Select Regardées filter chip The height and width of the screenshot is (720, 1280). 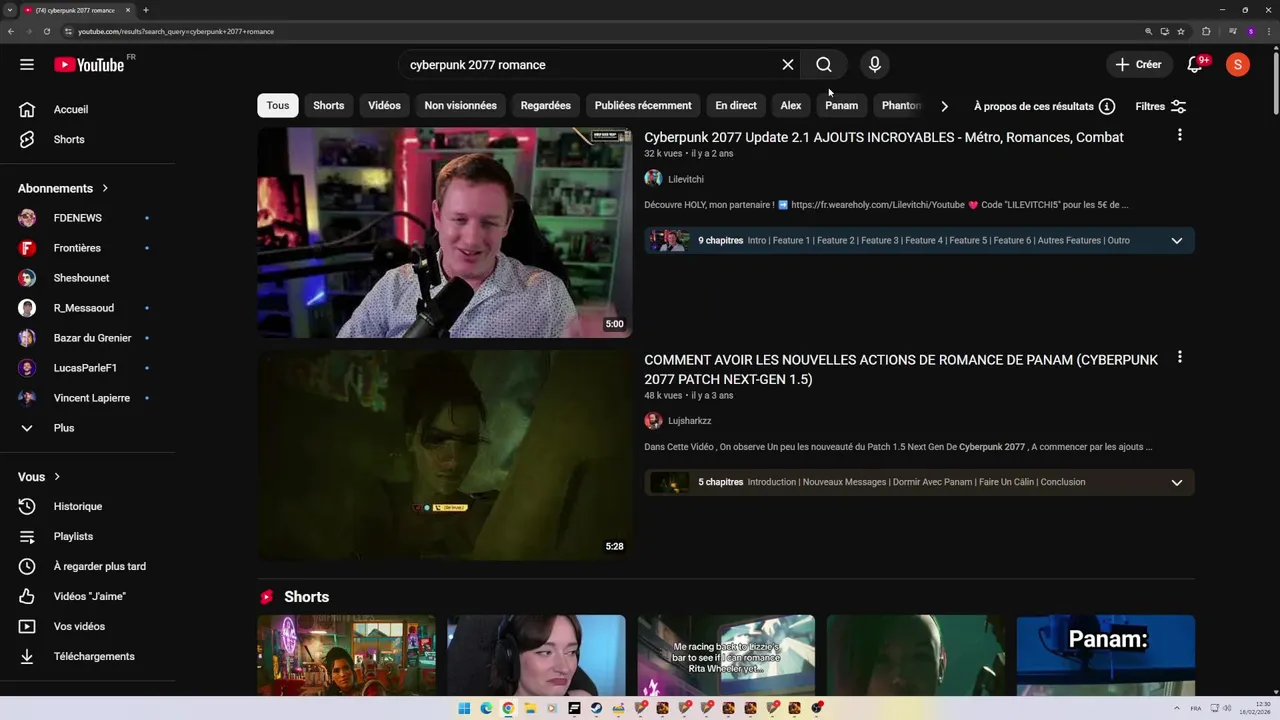[x=545, y=106]
